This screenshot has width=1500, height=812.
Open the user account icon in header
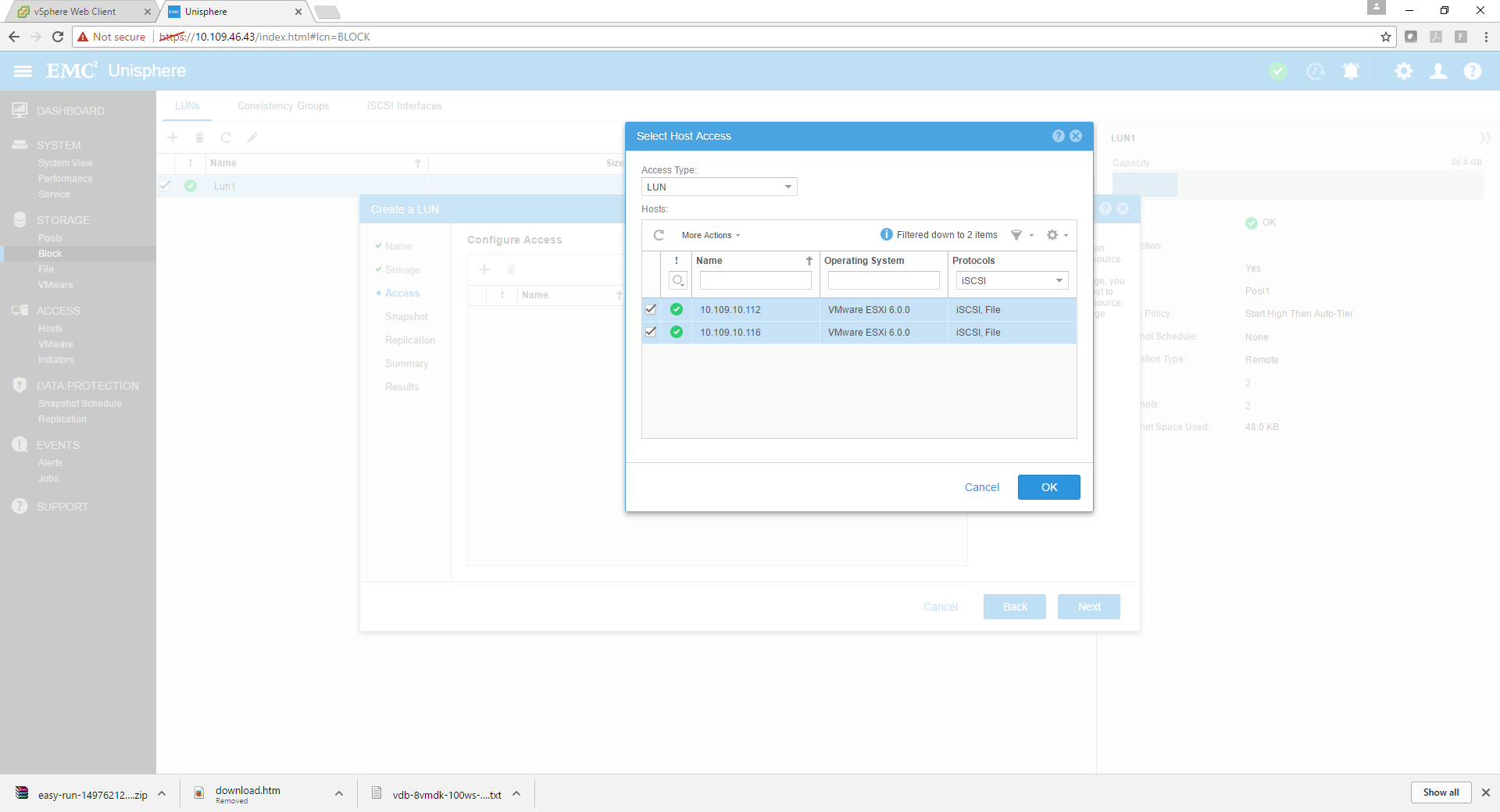[1437, 71]
